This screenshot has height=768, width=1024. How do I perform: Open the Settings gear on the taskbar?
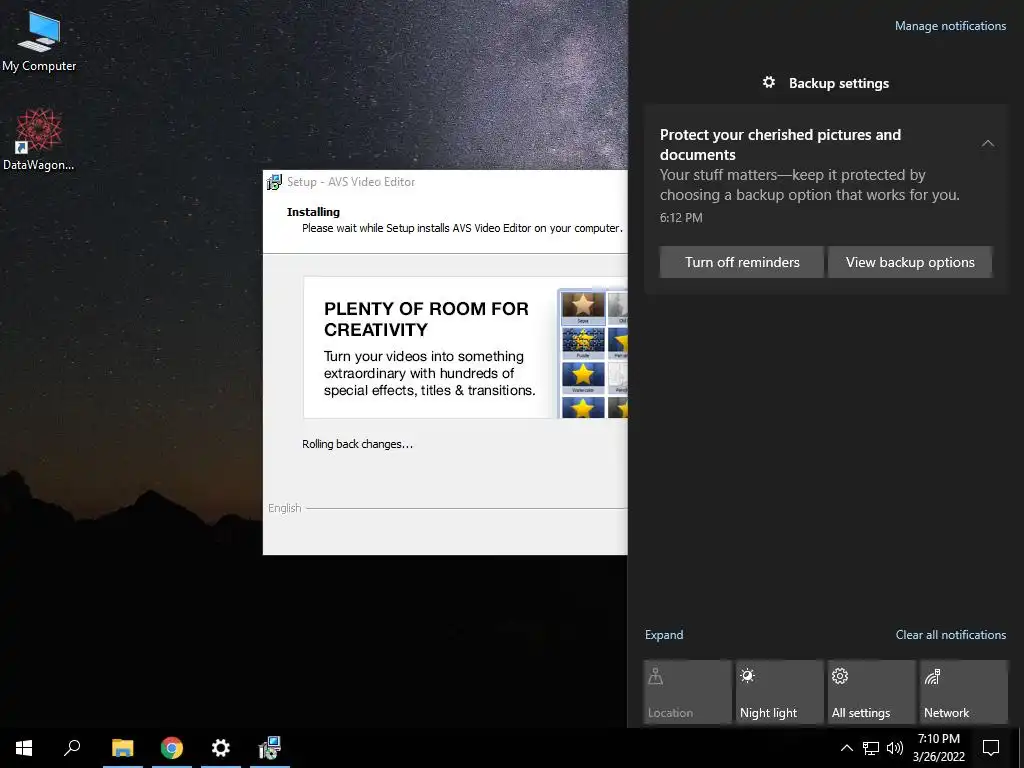[221, 748]
